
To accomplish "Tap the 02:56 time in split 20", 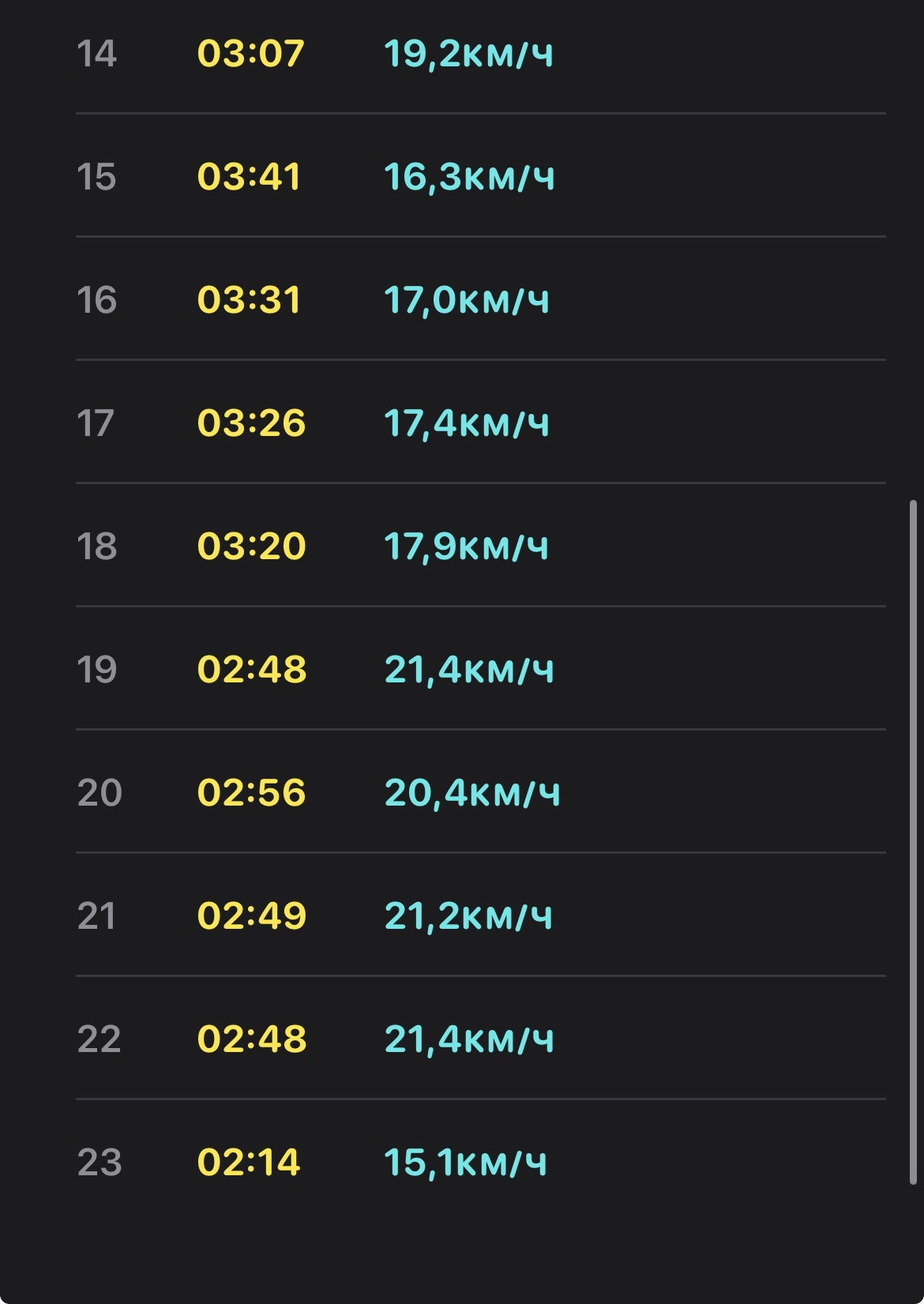I will (x=251, y=793).
